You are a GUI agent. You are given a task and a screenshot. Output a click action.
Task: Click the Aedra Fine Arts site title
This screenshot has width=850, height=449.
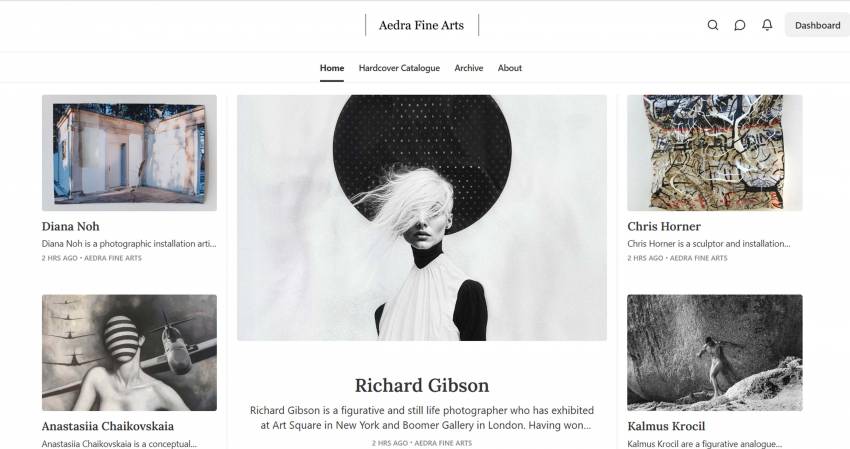[421, 25]
